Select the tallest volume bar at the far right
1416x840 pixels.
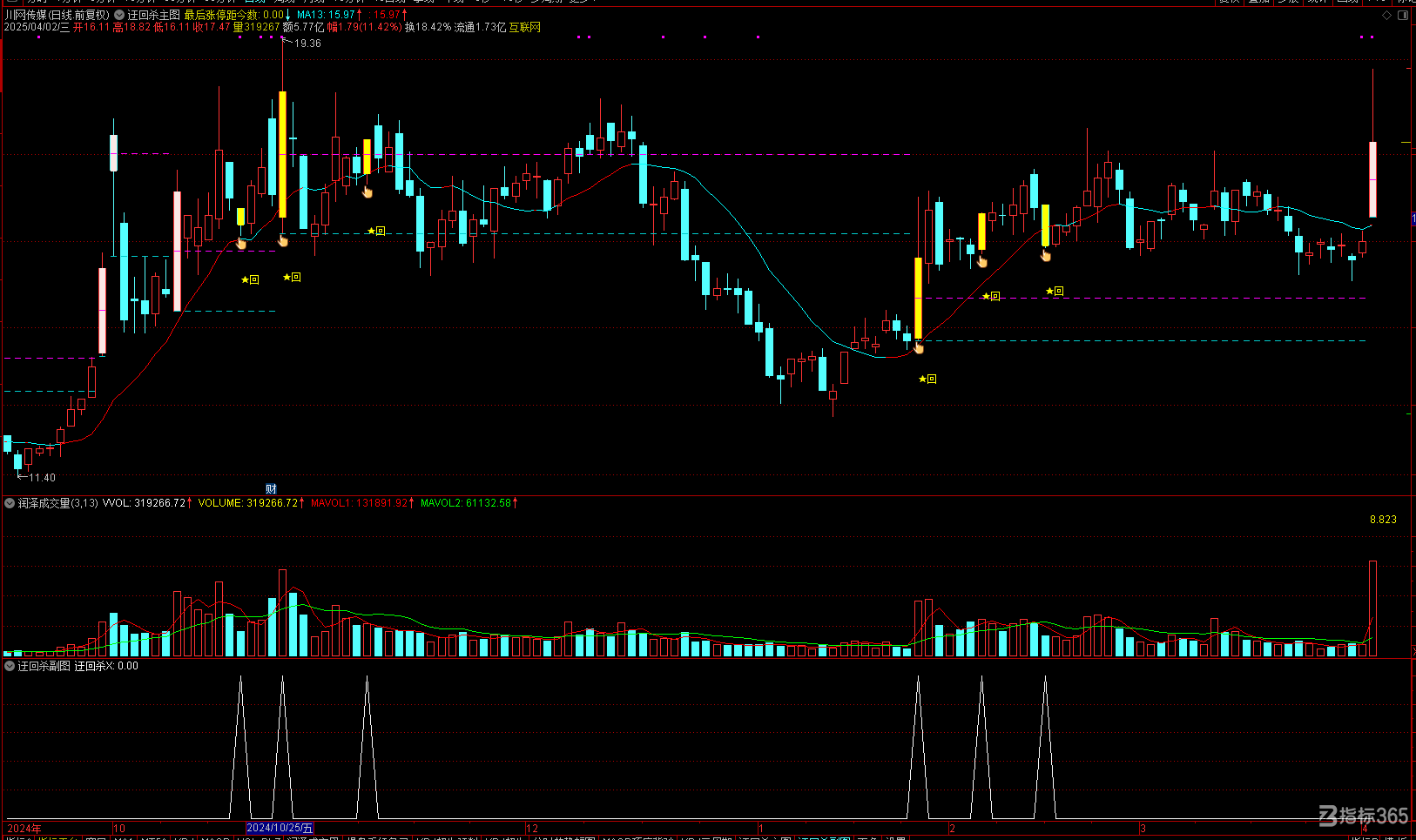point(1372,608)
